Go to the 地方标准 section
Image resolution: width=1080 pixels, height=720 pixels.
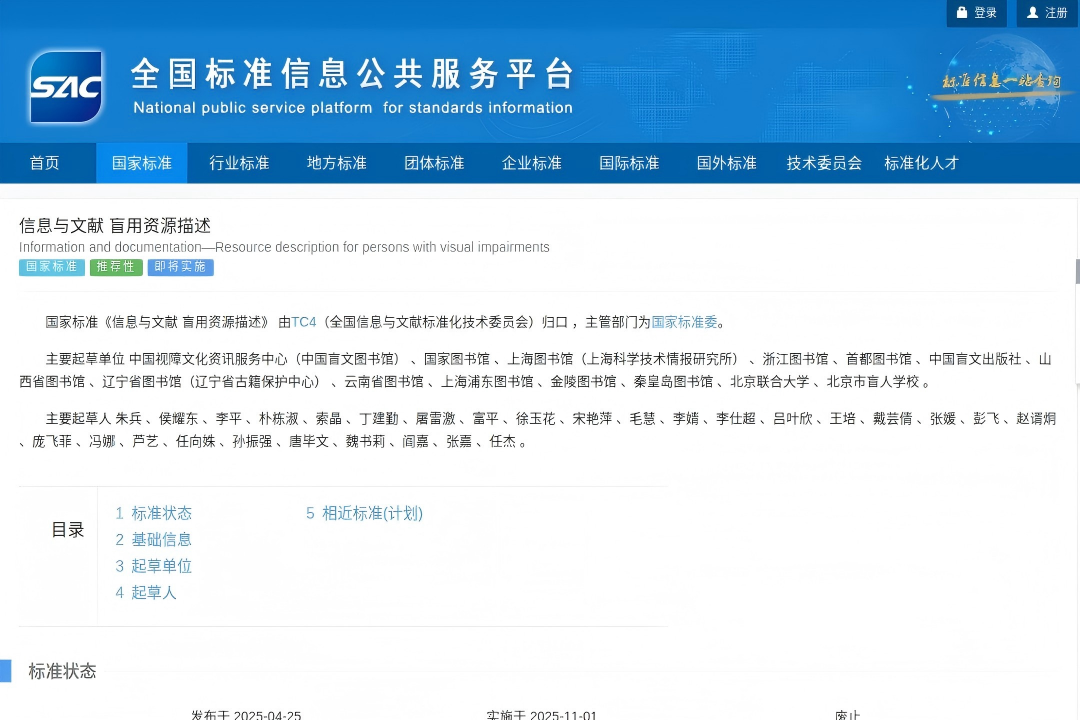click(336, 163)
